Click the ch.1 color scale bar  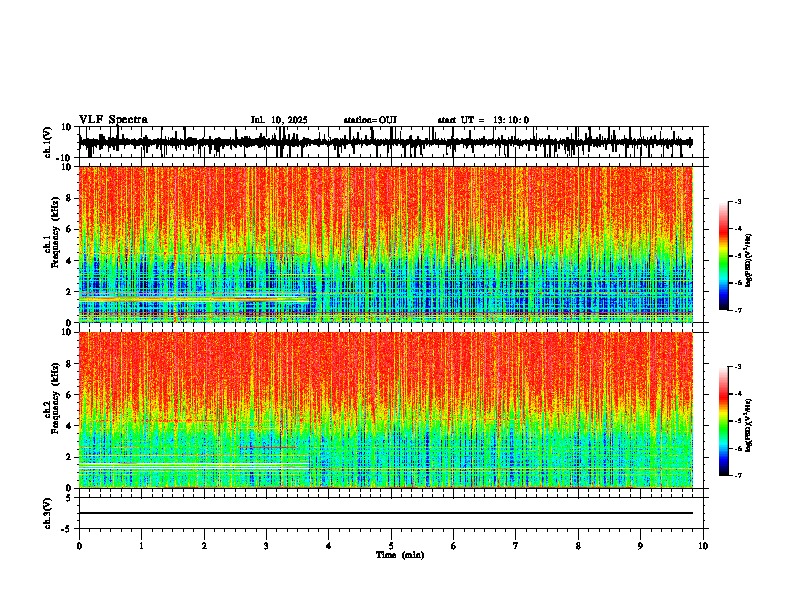pos(723,256)
